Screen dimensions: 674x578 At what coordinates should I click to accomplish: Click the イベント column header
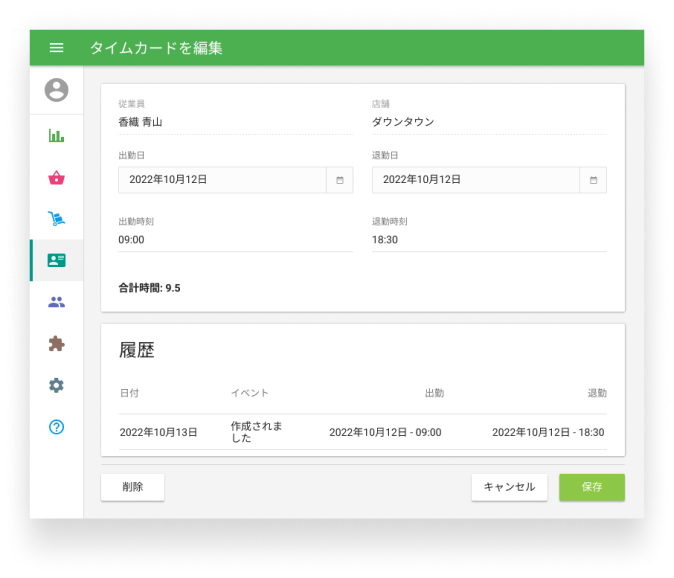[x=250, y=393]
